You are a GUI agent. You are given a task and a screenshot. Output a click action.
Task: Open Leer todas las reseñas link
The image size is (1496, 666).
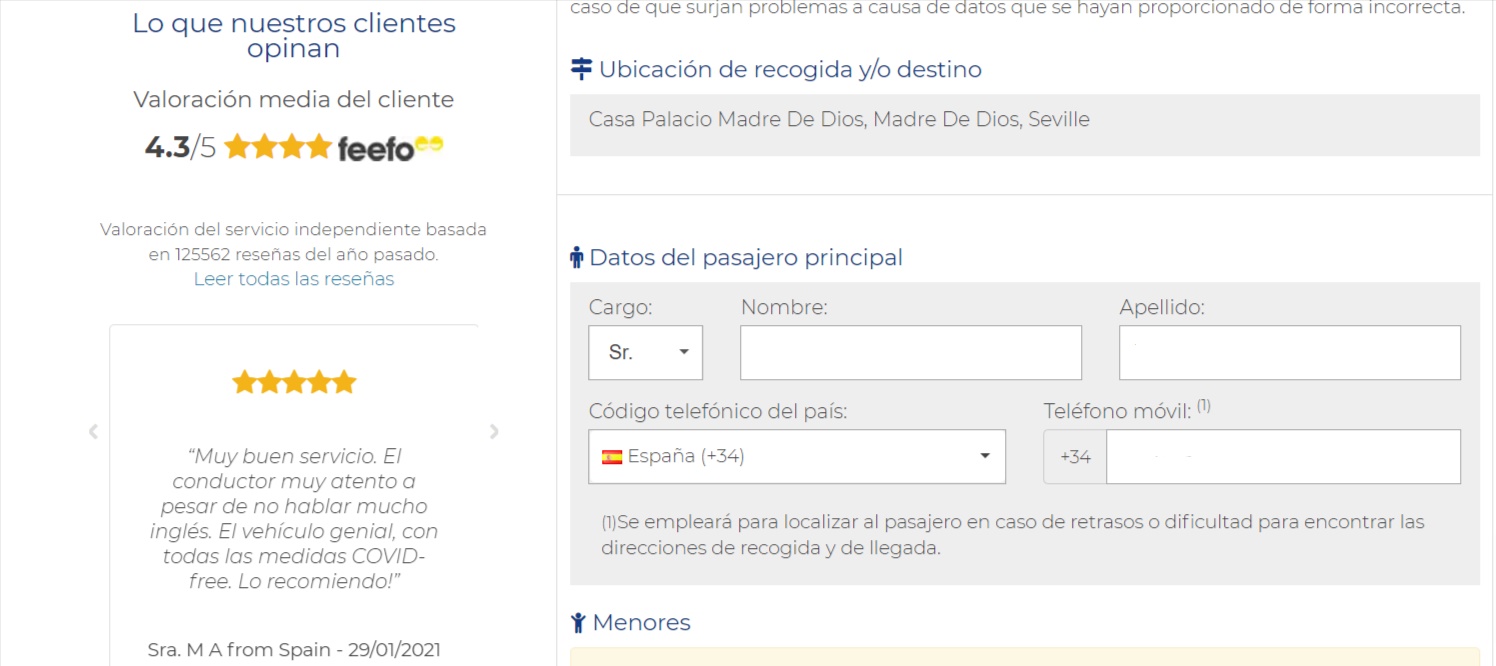pos(294,279)
